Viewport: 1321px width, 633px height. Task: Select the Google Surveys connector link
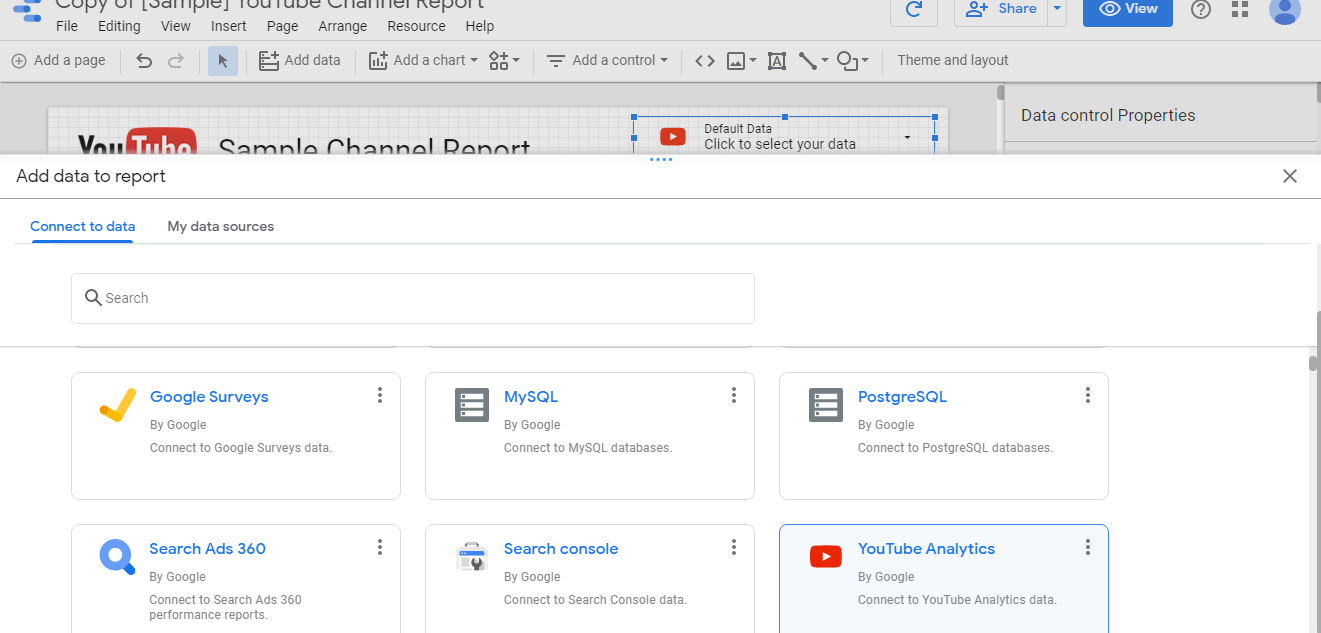(x=209, y=397)
